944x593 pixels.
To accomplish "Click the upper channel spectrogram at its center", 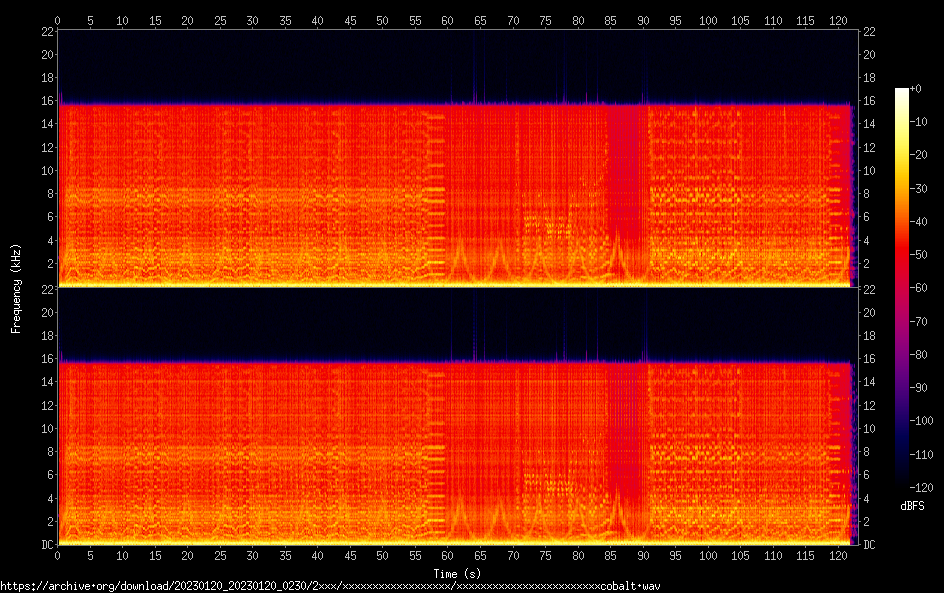I will [x=456, y=158].
